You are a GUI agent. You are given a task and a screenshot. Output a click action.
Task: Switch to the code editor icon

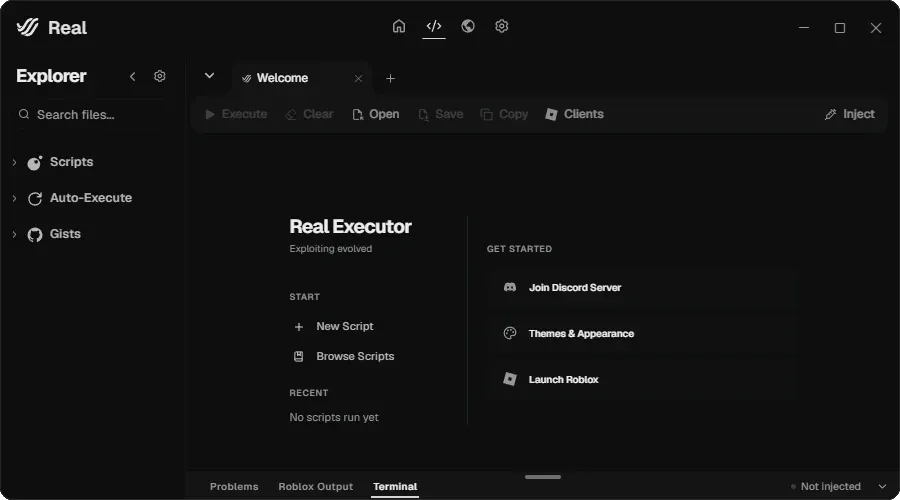tap(433, 26)
